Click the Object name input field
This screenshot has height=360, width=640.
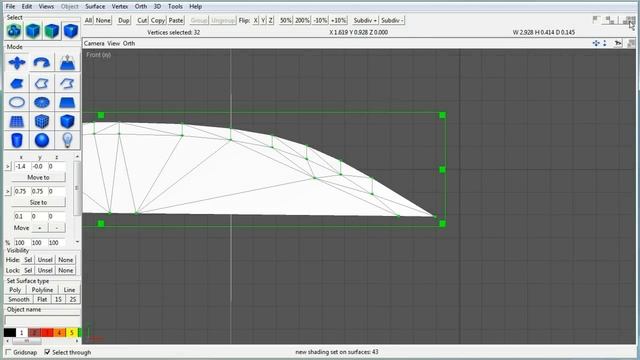tap(42, 320)
